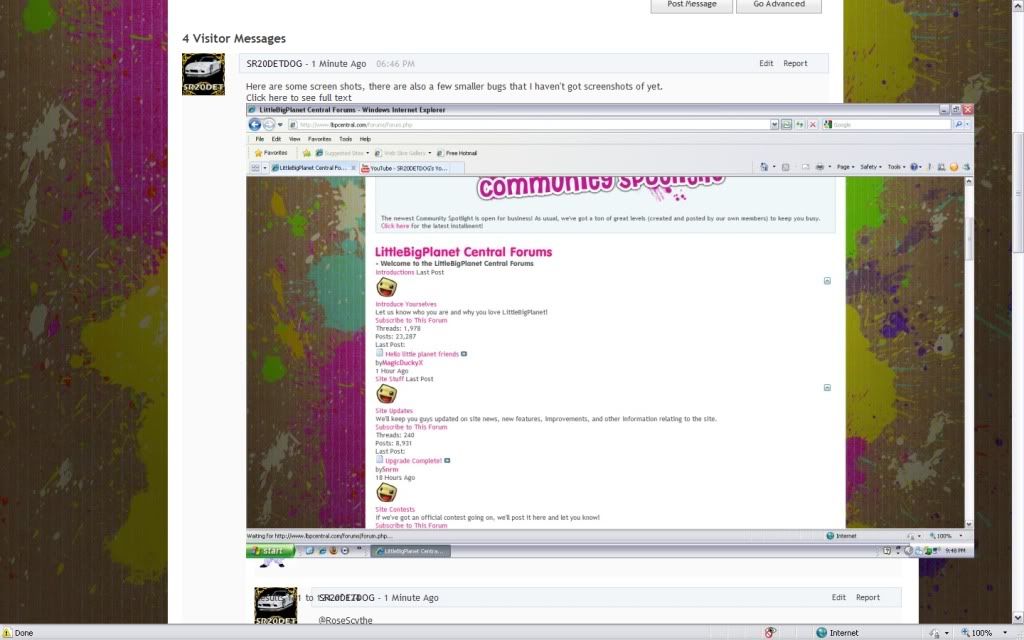Click the Done status warning icon

point(7,632)
